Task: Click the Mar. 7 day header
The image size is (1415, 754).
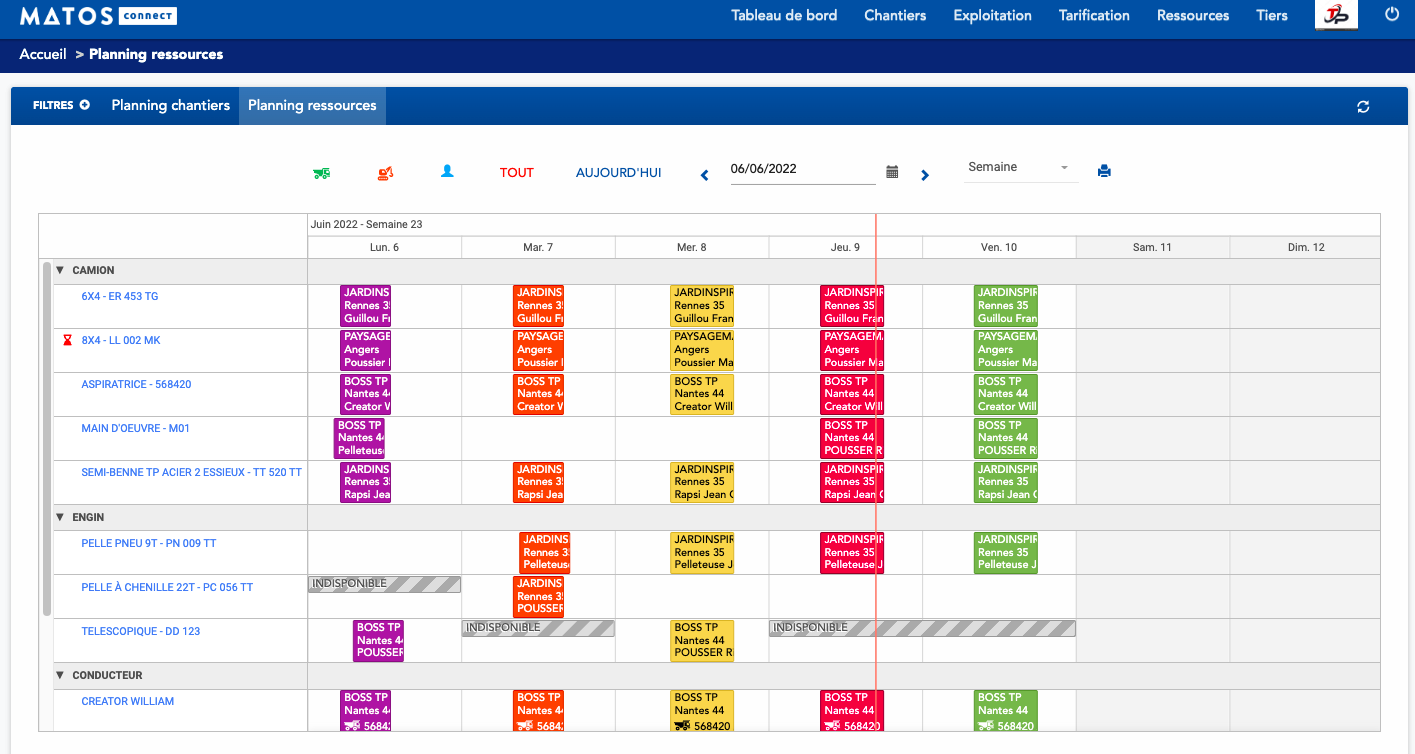Action: coord(538,247)
